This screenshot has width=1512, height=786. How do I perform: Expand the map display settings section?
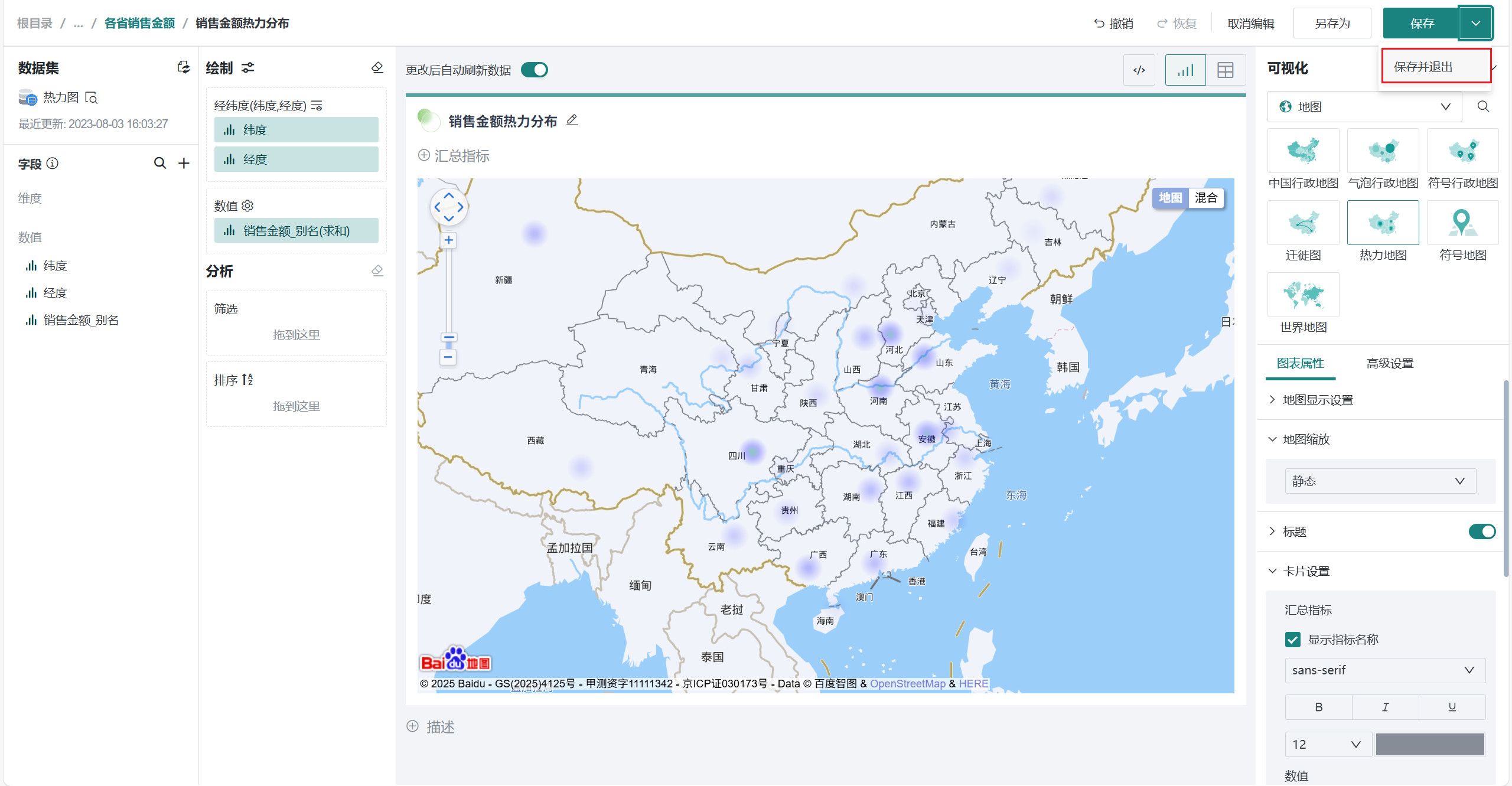(1317, 400)
